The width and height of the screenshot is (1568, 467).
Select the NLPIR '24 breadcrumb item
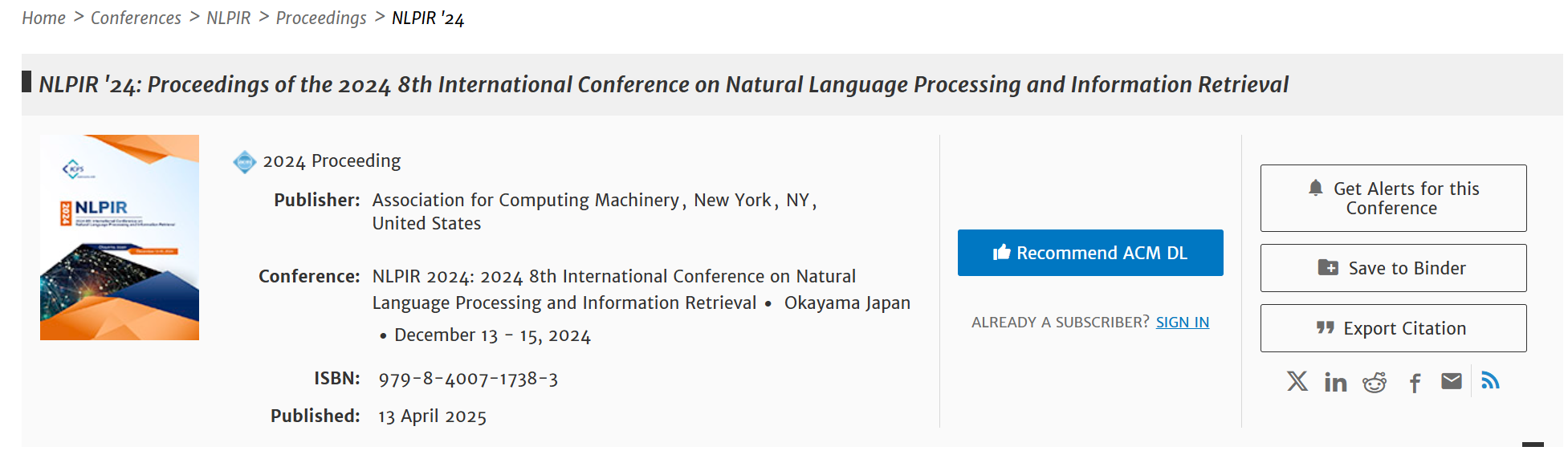[427, 18]
